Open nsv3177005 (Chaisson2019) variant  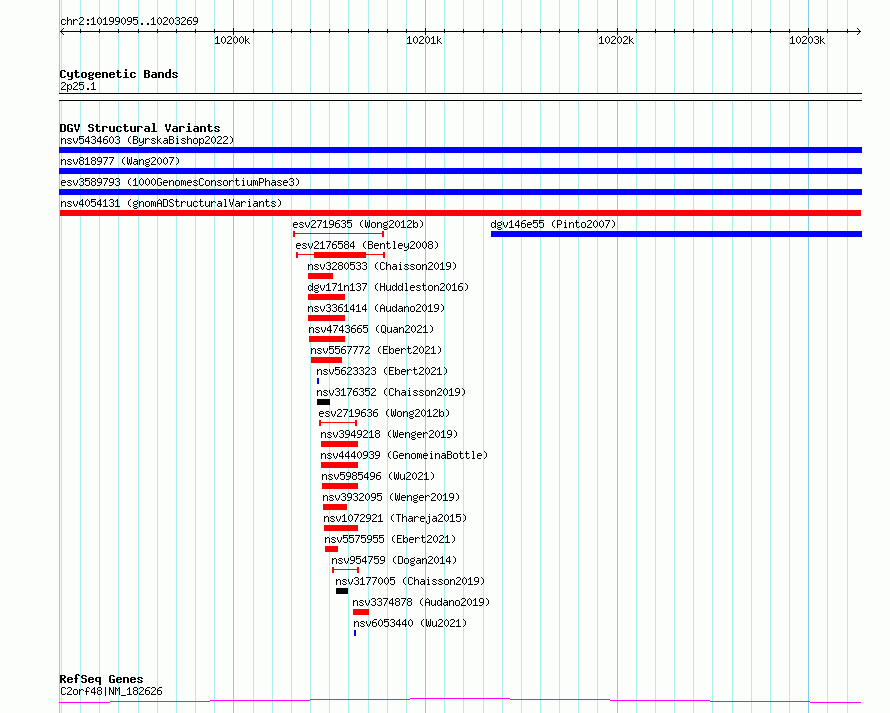coord(410,581)
